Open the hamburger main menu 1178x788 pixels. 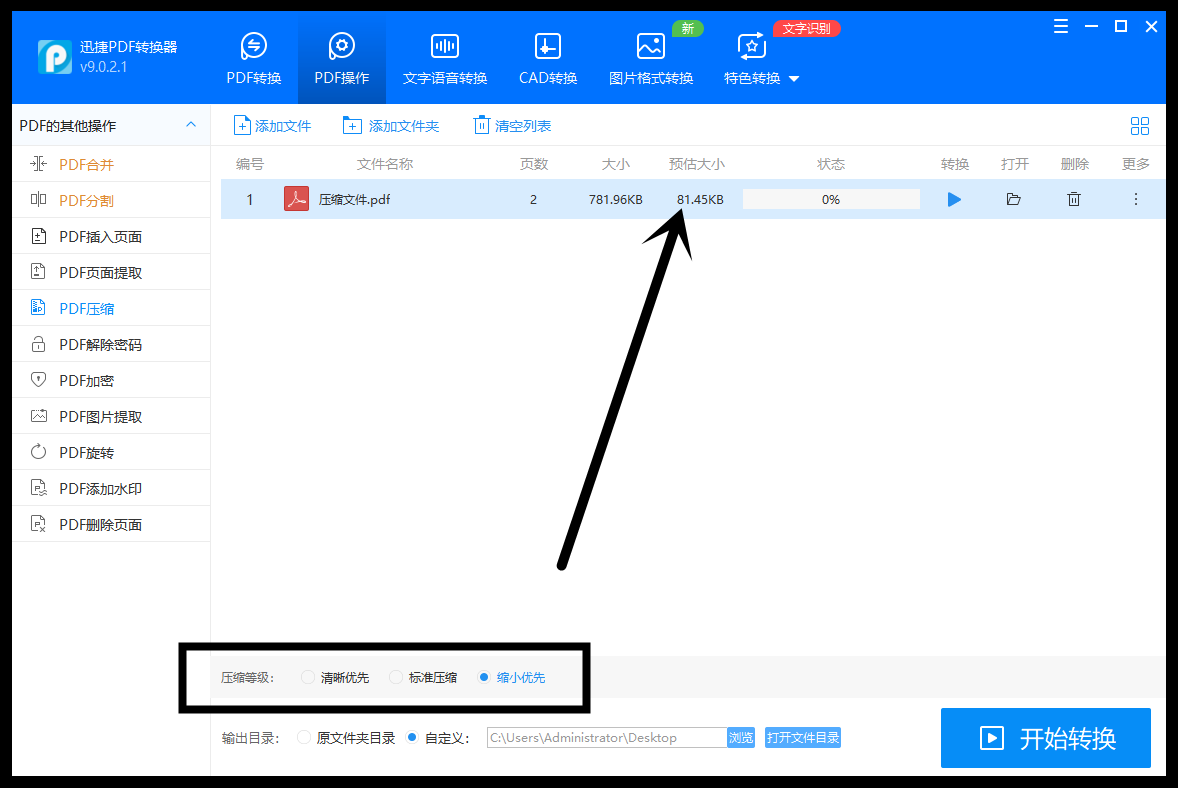click(x=1061, y=27)
